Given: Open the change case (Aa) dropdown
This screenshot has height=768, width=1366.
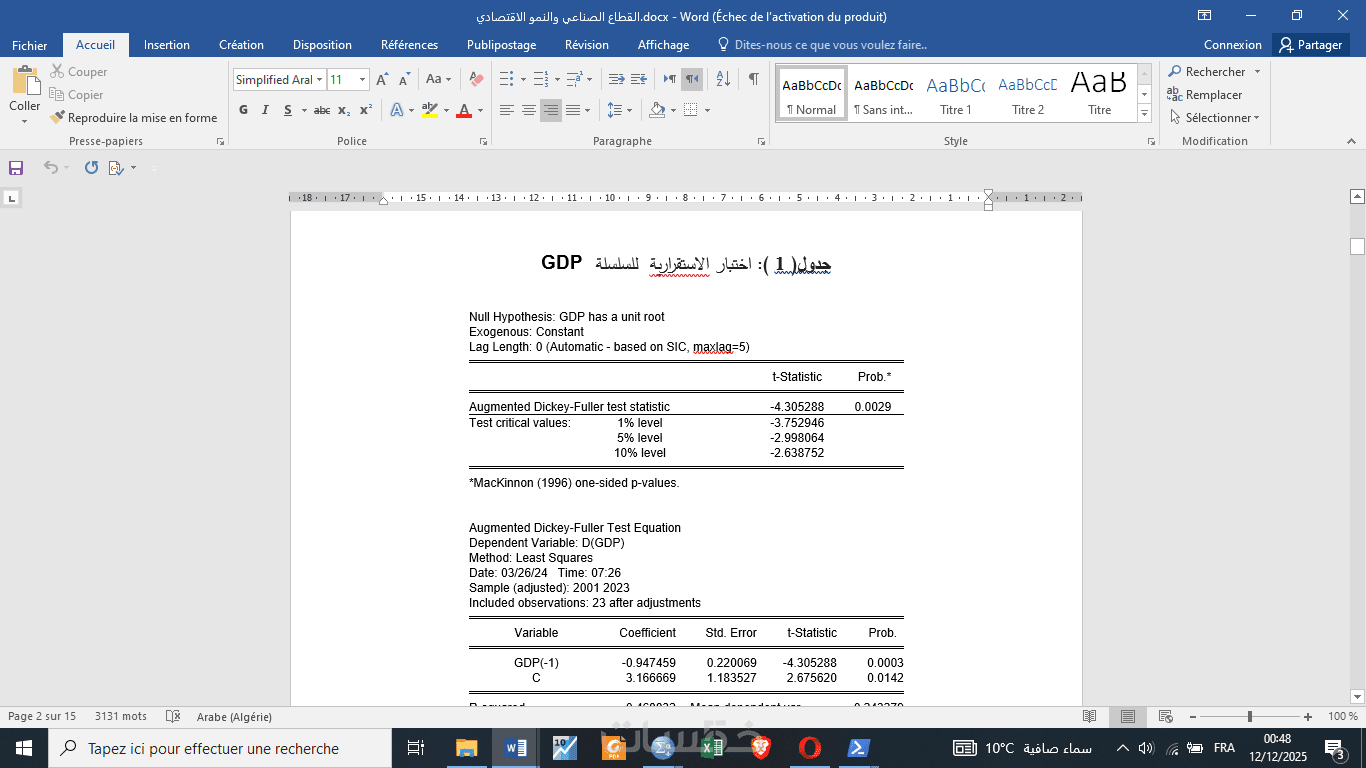Looking at the screenshot, I should click(438, 80).
